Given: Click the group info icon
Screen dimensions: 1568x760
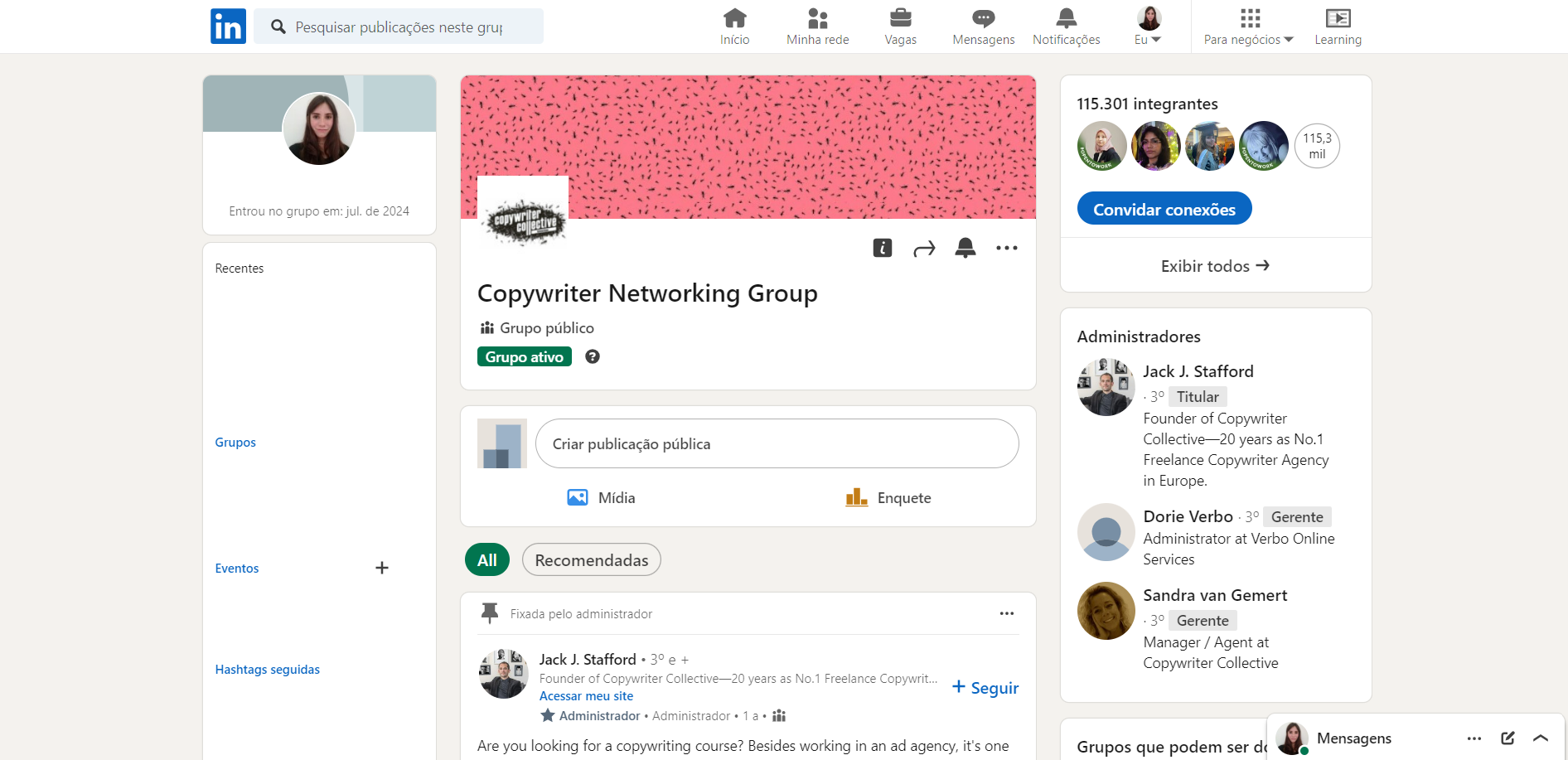Looking at the screenshot, I should pyautogui.click(x=883, y=248).
